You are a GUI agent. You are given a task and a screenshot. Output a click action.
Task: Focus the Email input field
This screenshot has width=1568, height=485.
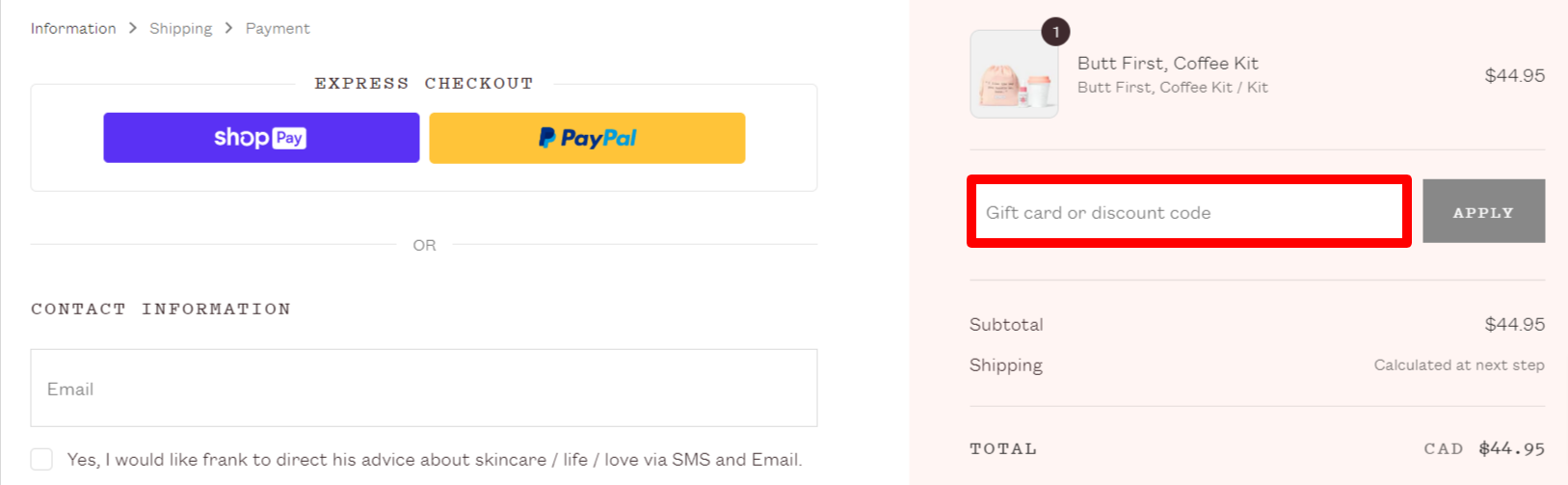pyautogui.click(x=424, y=388)
